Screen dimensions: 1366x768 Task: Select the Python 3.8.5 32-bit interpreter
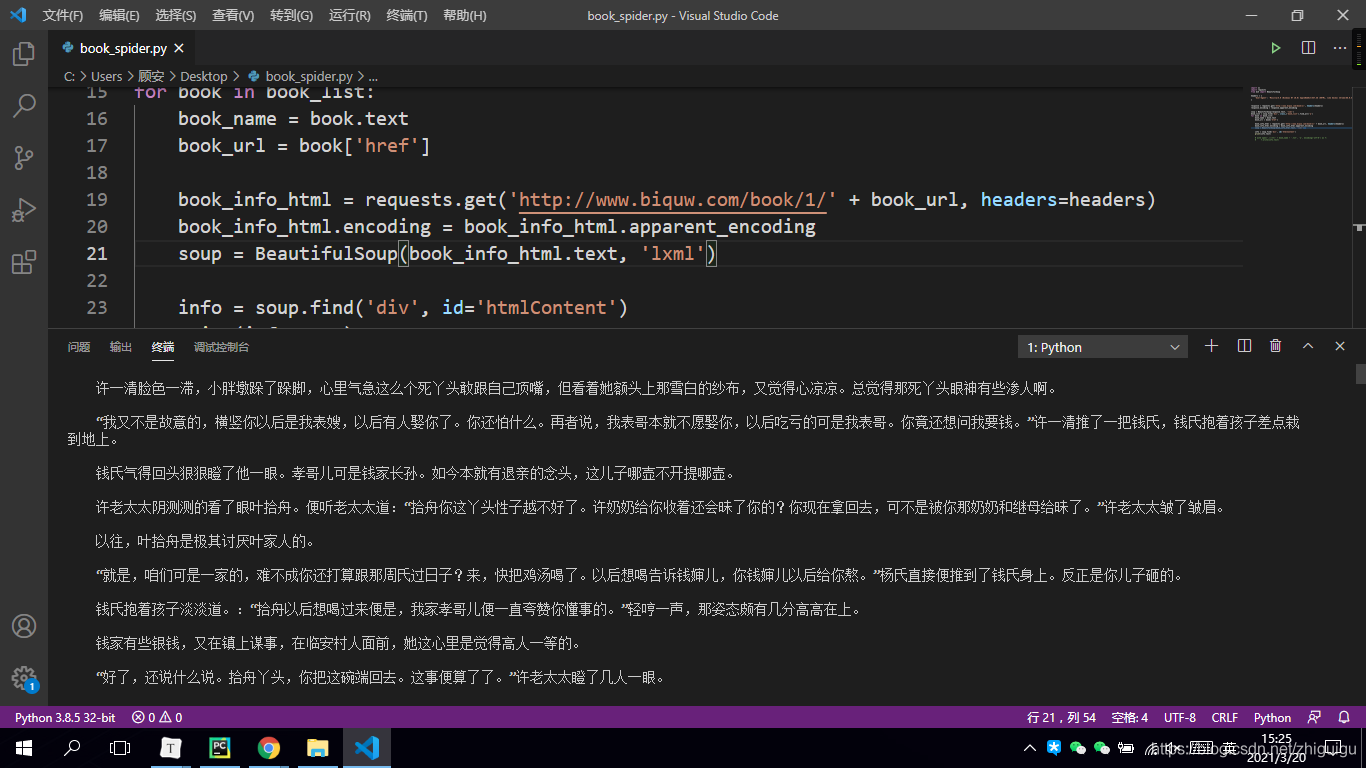pyautogui.click(x=65, y=717)
